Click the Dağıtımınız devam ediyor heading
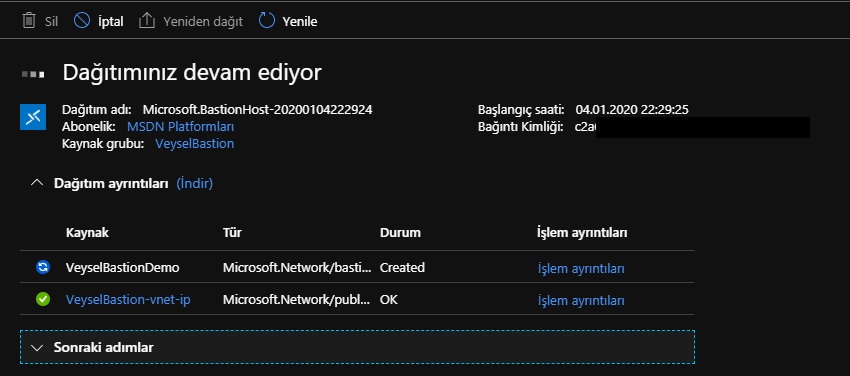Screen dimensions: 850x376 click(x=192, y=73)
